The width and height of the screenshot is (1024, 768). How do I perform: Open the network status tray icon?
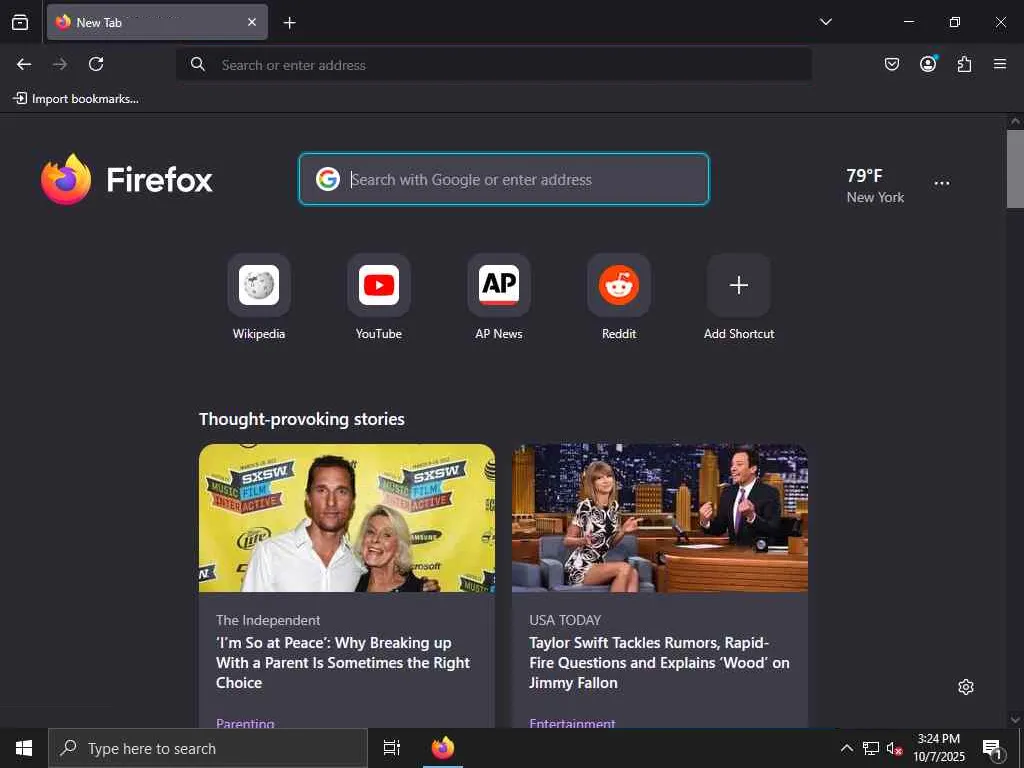pyautogui.click(x=871, y=748)
